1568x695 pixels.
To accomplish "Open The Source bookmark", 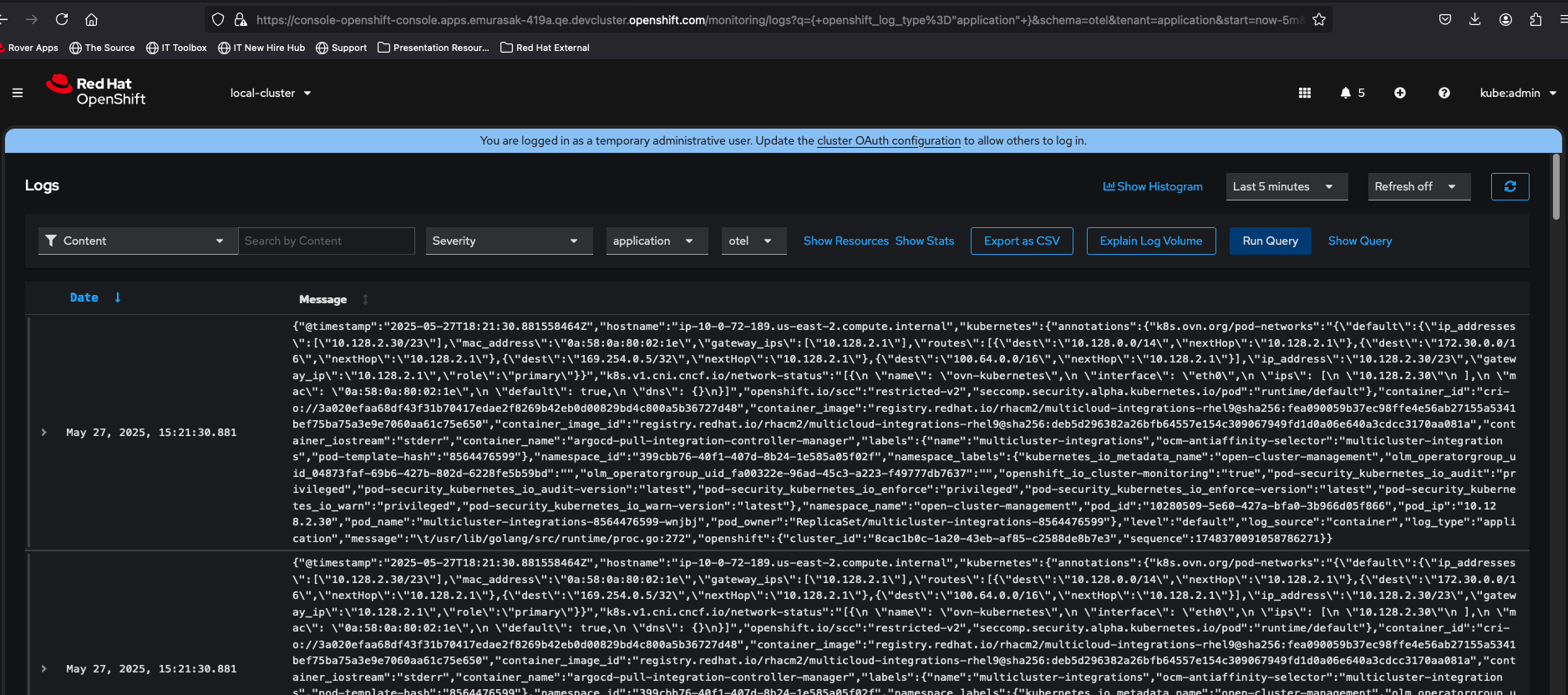I will [102, 48].
